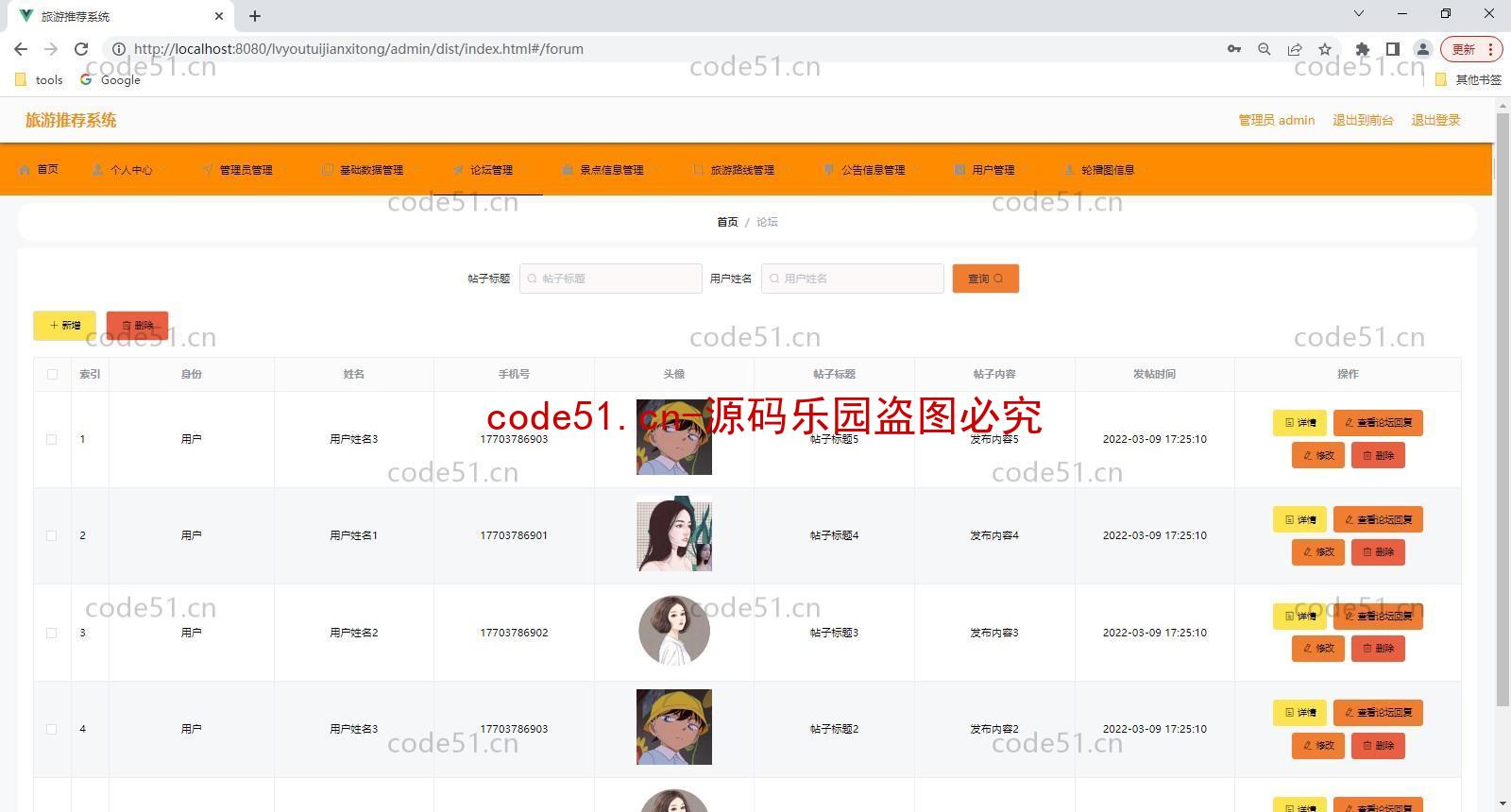1511x812 pixels.
Task: Expand the 个人中心 menu
Action: (130, 170)
